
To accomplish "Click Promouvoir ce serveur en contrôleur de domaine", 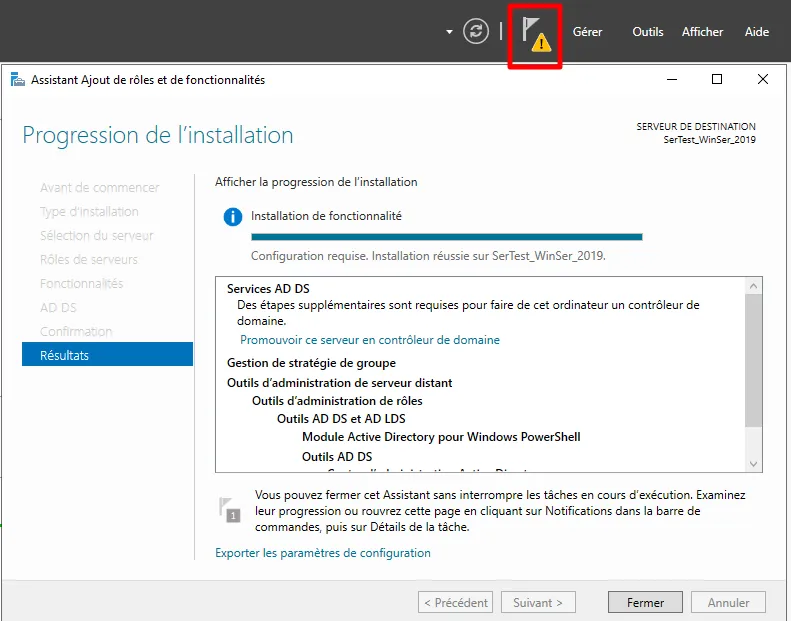I will click(370, 340).
